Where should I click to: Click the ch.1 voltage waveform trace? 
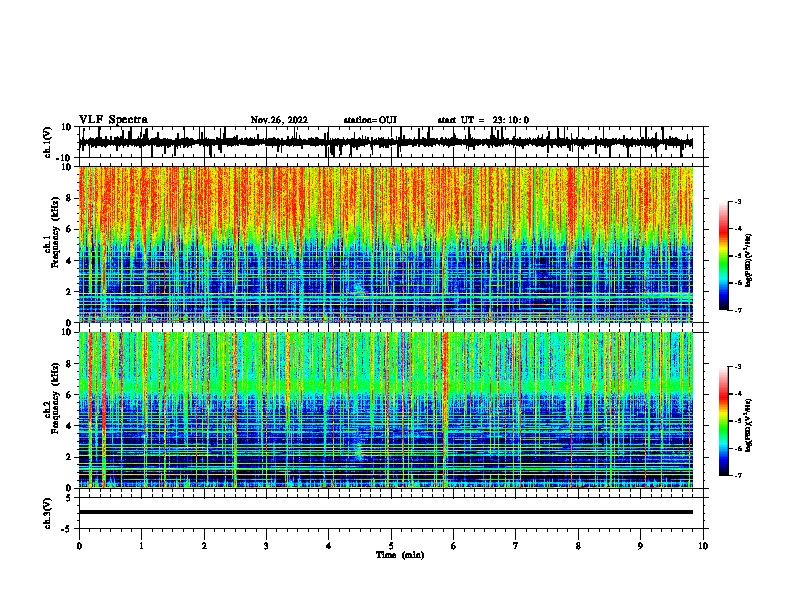point(385,142)
